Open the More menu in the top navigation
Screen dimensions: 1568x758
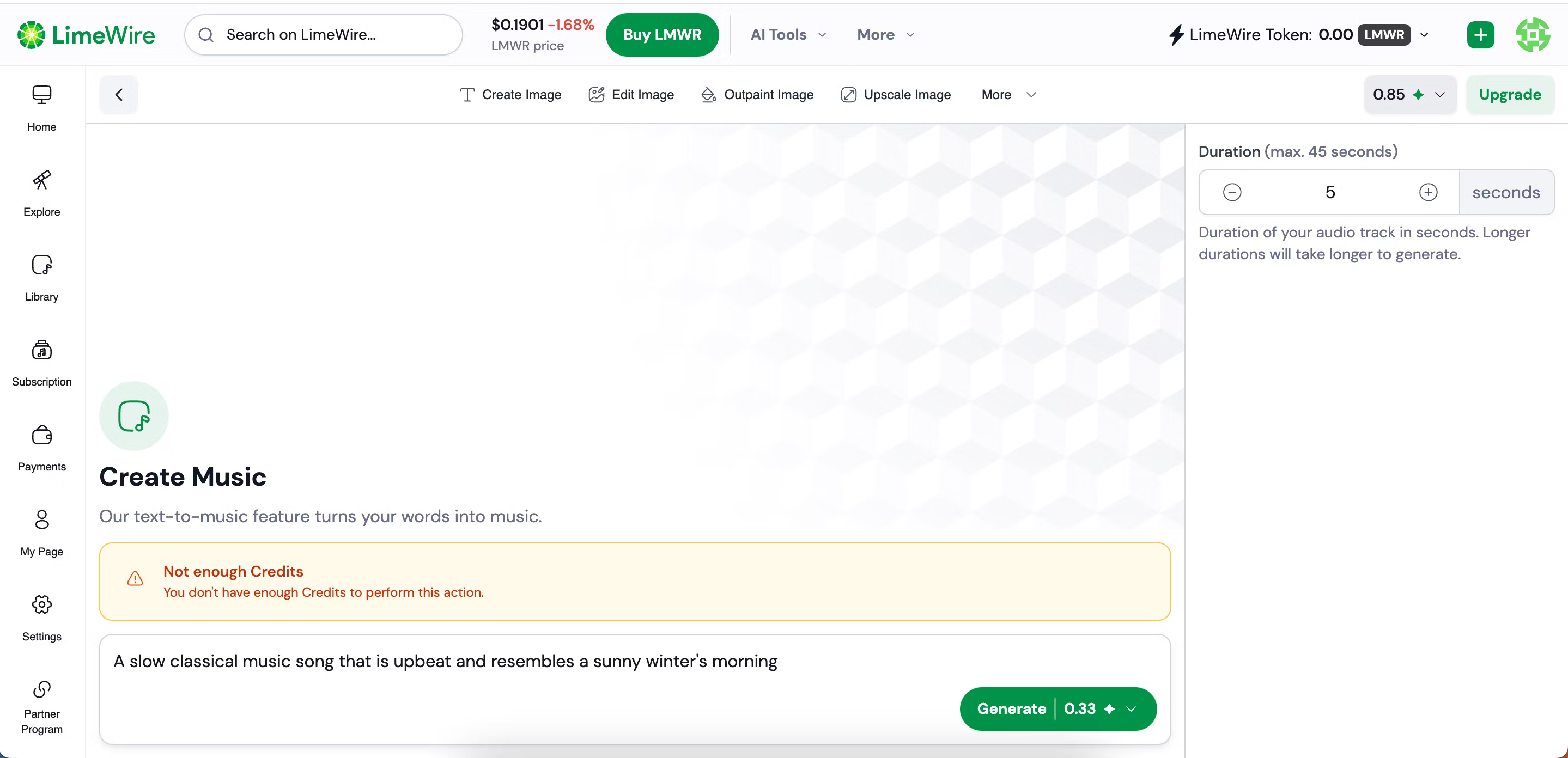pos(884,35)
